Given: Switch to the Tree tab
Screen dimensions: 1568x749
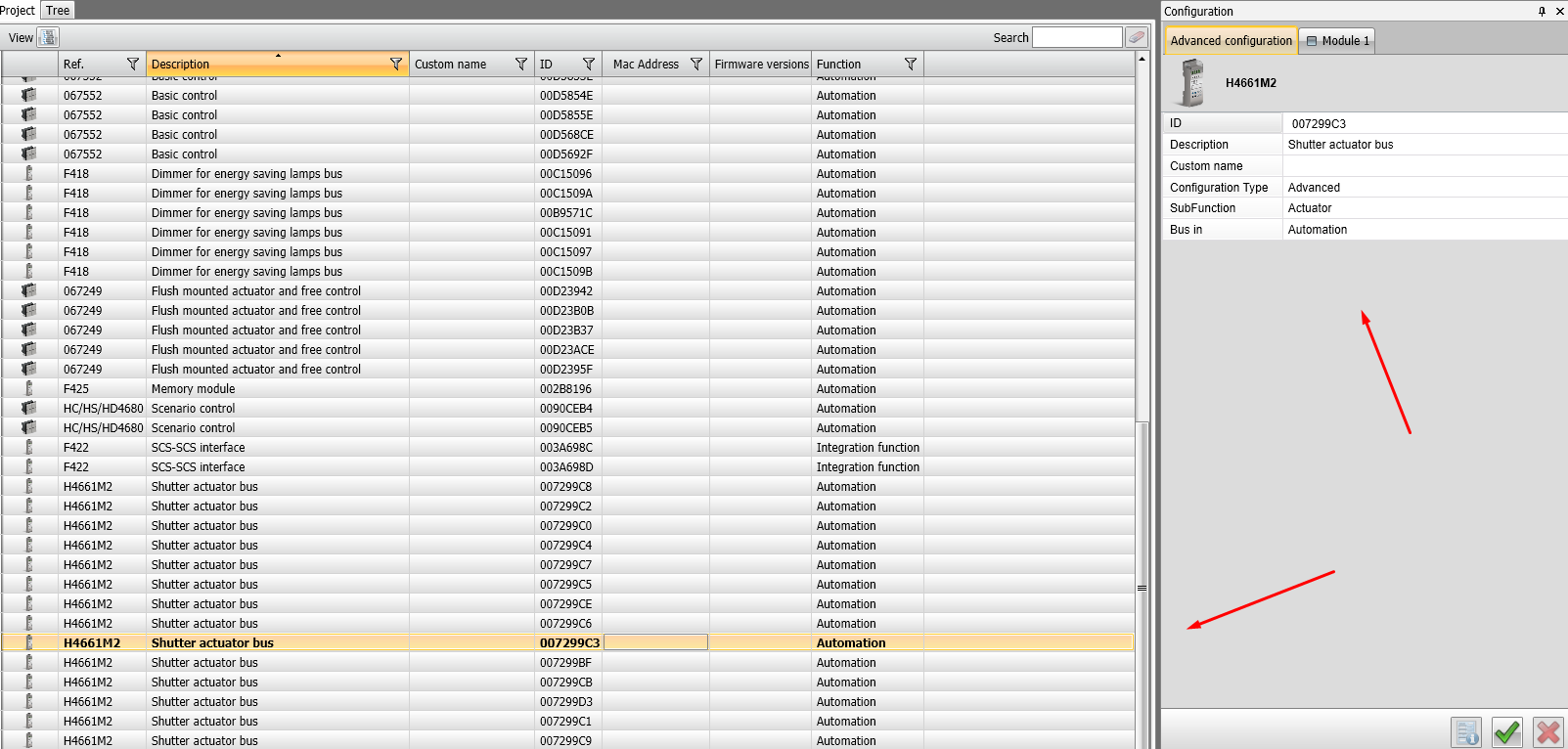Looking at the screenshot, I should point(58,11).
